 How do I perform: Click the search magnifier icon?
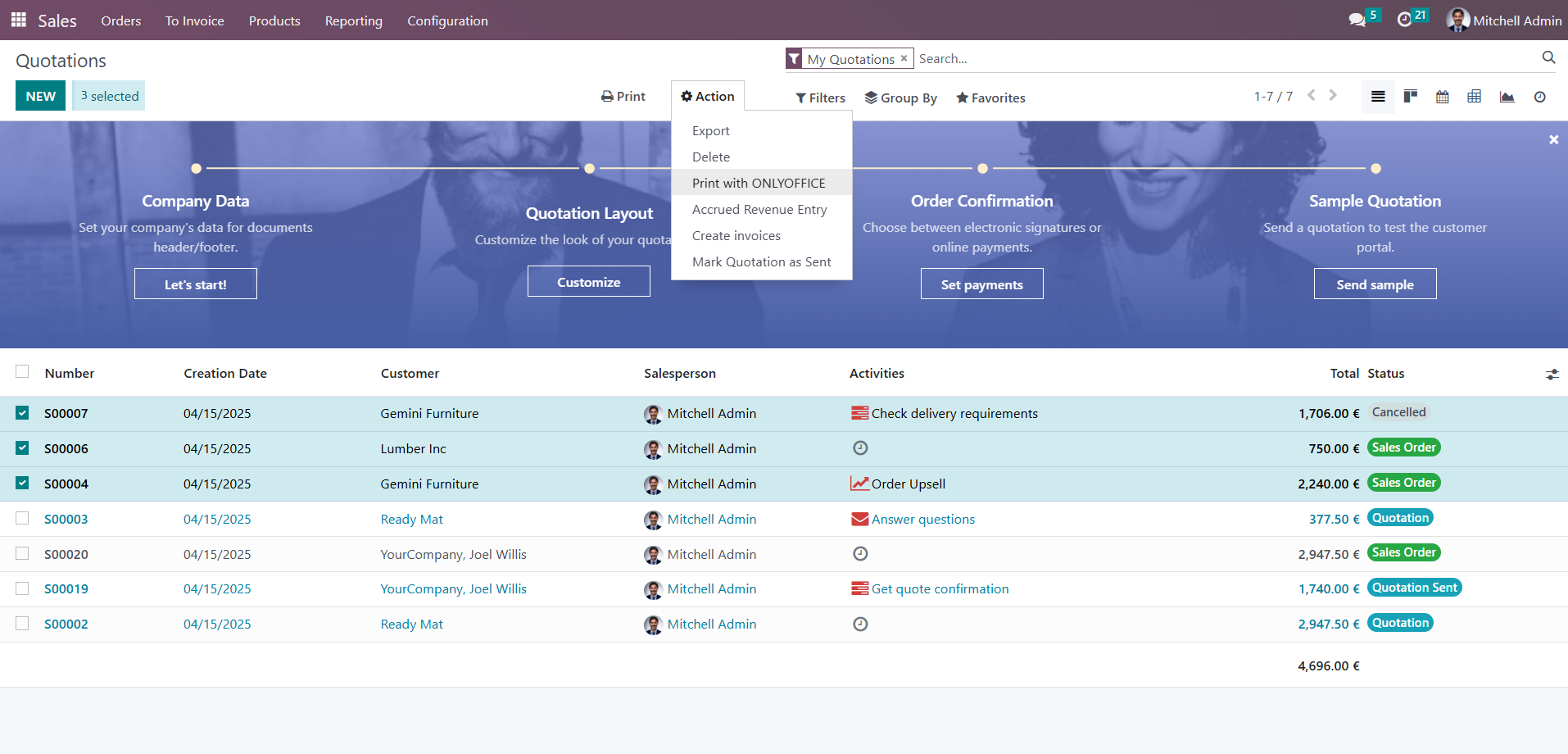point(1548,57)
